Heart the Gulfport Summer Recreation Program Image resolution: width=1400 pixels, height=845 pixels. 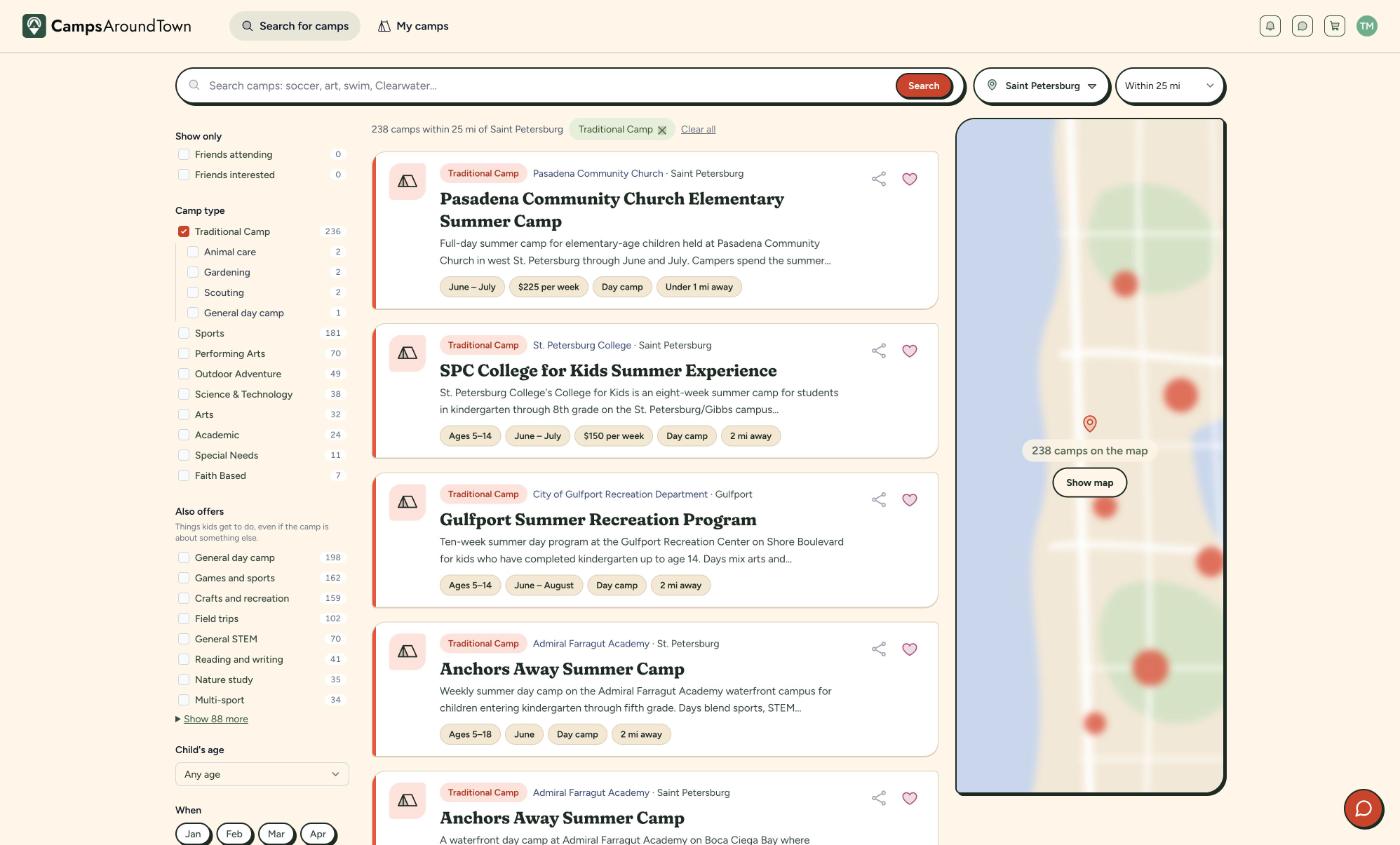[x=909, y=500]
